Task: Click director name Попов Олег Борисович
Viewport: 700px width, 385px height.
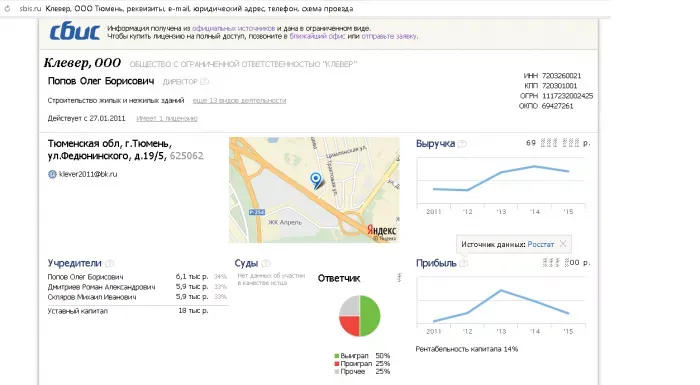Action: coord(101,81)
